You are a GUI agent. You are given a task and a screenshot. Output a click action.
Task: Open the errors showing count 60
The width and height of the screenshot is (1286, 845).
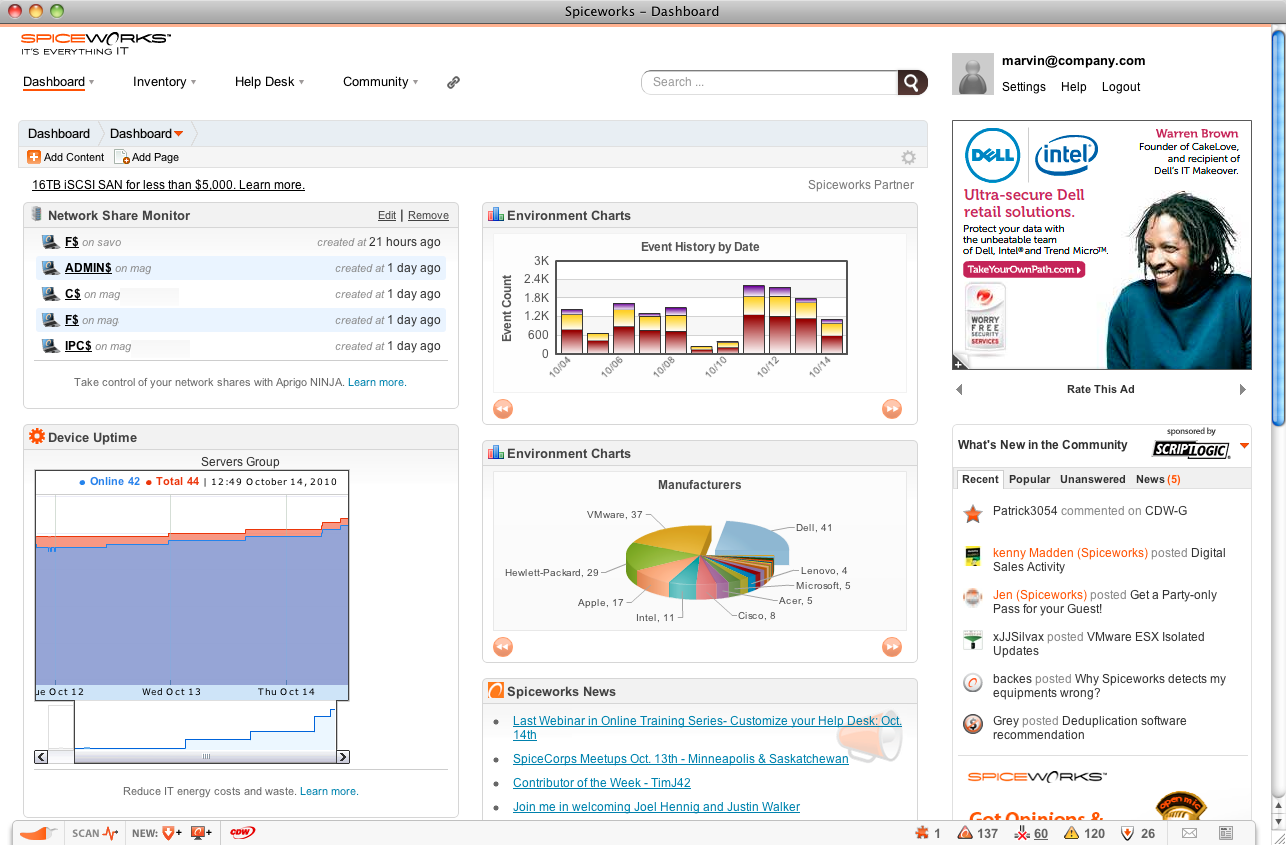point(1032,833)
